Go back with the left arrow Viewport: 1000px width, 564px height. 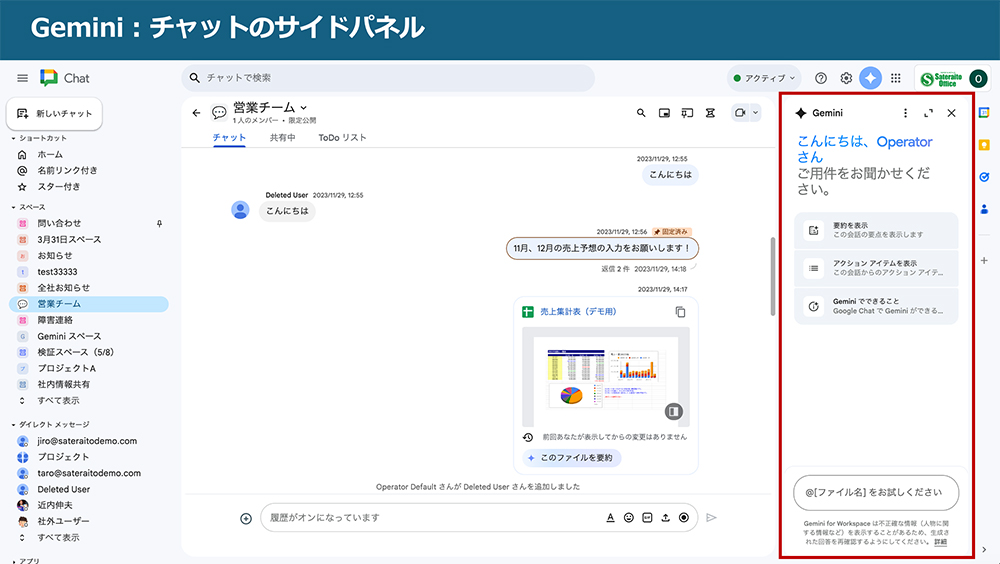196,113
